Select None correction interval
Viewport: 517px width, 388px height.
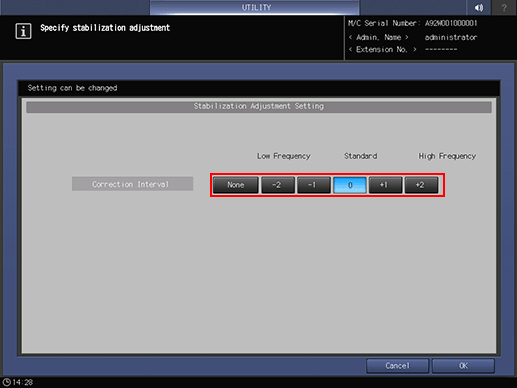[236, 185]
